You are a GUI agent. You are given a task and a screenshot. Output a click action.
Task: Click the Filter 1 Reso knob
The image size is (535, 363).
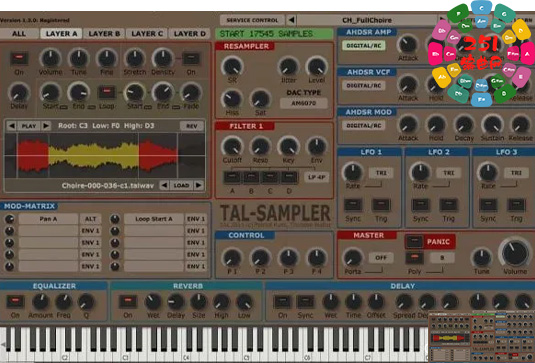tap(260, 147)
